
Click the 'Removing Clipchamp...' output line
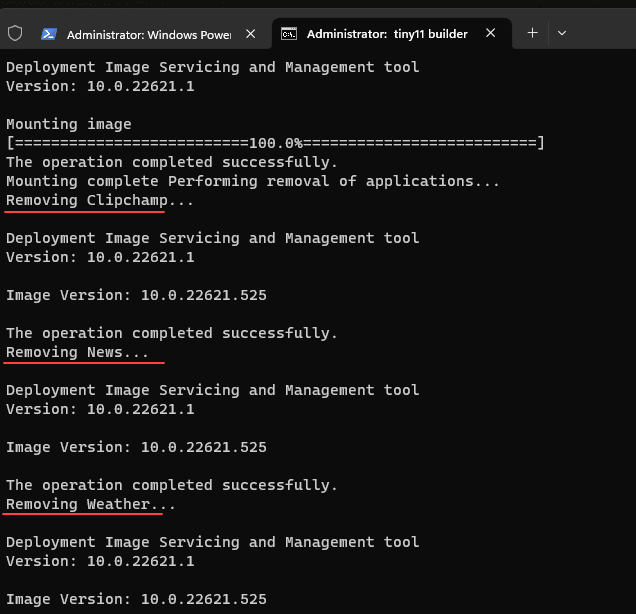point(100,200)
